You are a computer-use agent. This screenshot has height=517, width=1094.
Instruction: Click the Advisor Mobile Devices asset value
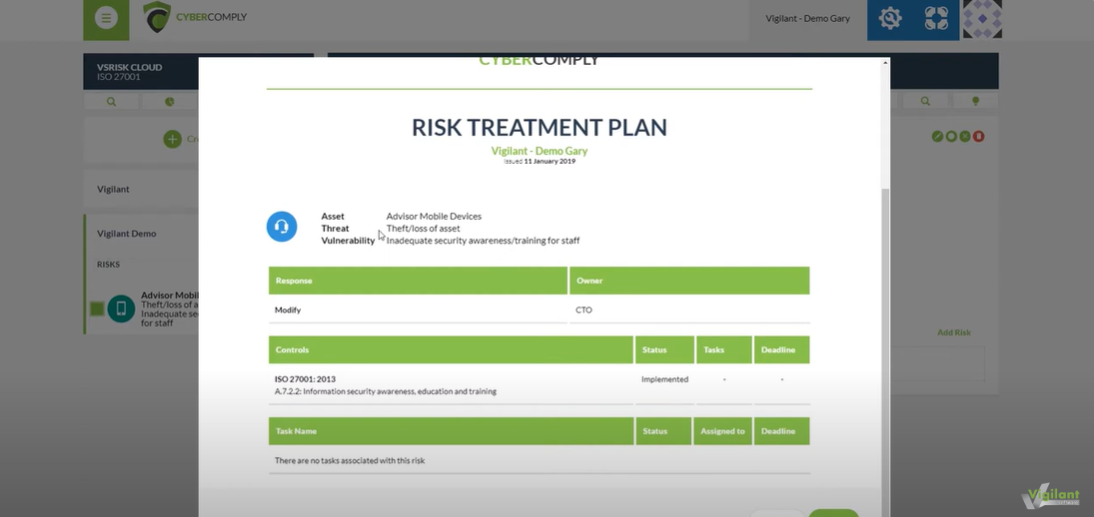click(x=434, y=216)
